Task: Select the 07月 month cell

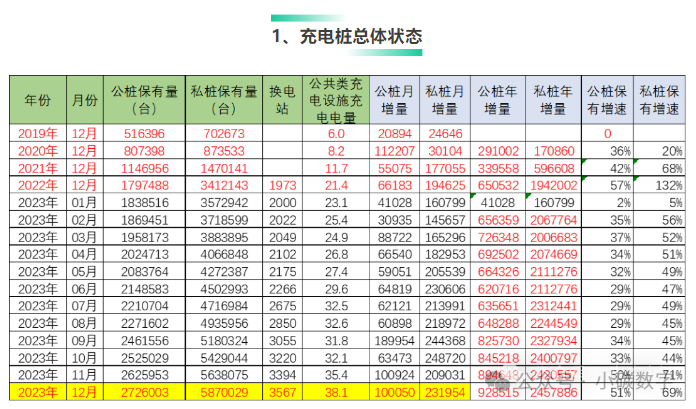Action: (x=85, y=306)
